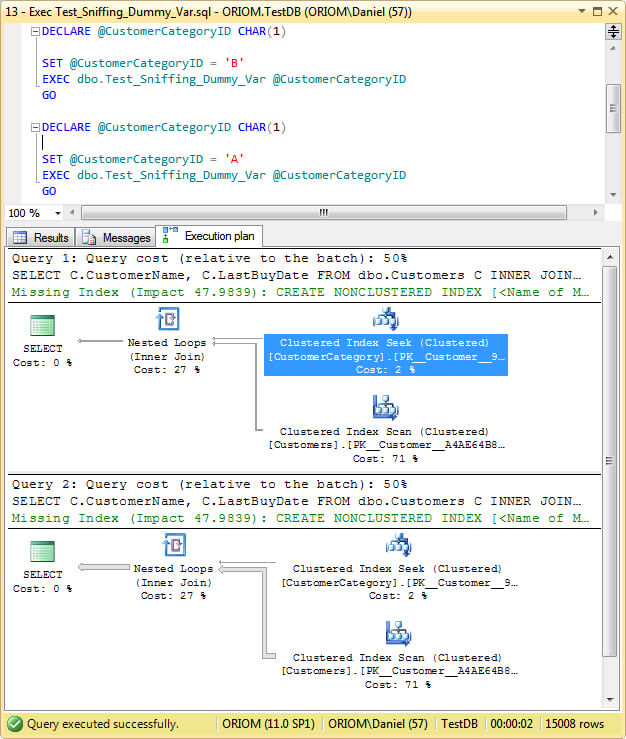Switch to the Messages tab

(116, 237)
